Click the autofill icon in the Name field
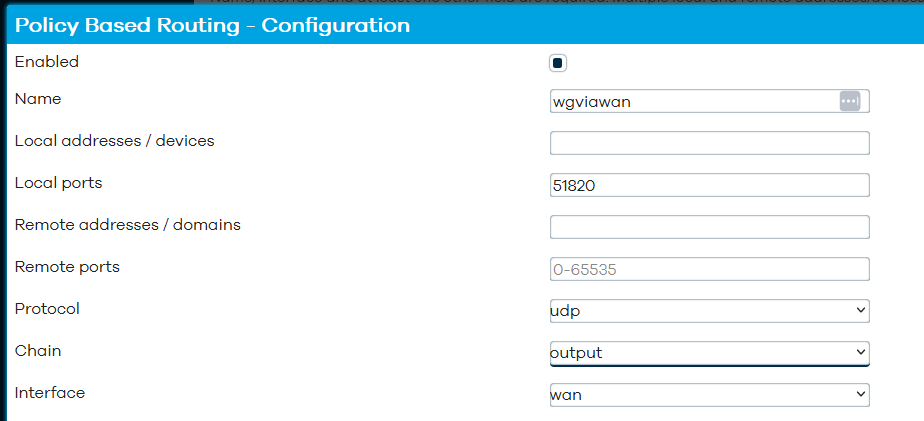Screen dimensions: 924x421 click(x=850, y=101)
